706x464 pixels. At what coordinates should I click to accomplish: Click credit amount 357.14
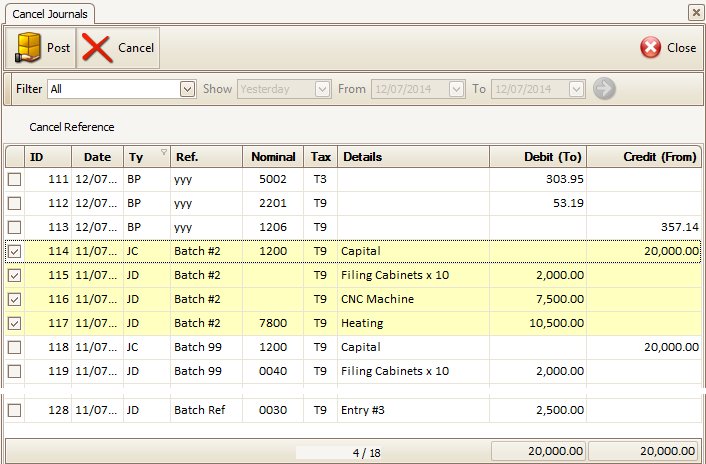tap(679, 227)
